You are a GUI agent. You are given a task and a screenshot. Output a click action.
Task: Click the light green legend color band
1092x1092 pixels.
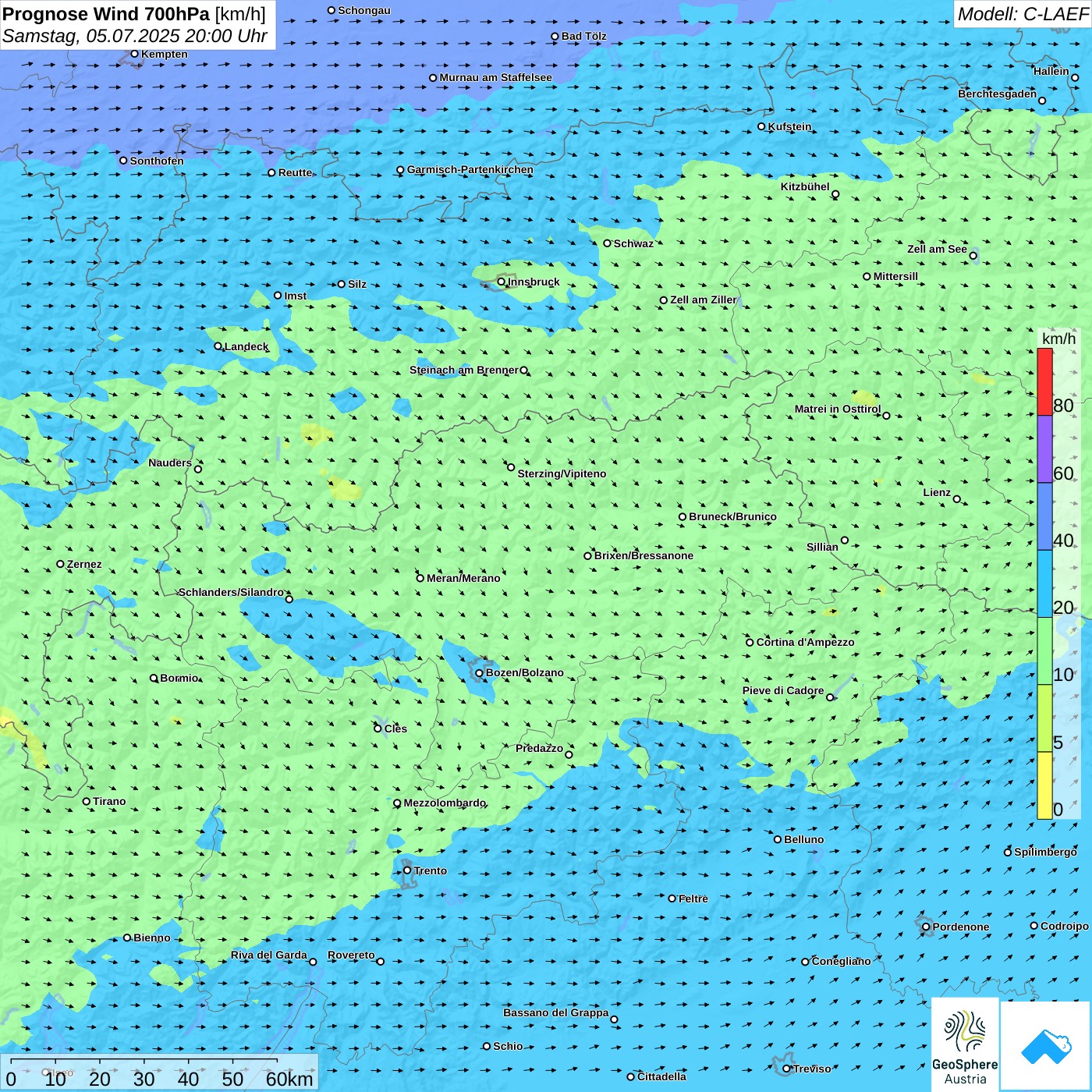pos(1044,651)
